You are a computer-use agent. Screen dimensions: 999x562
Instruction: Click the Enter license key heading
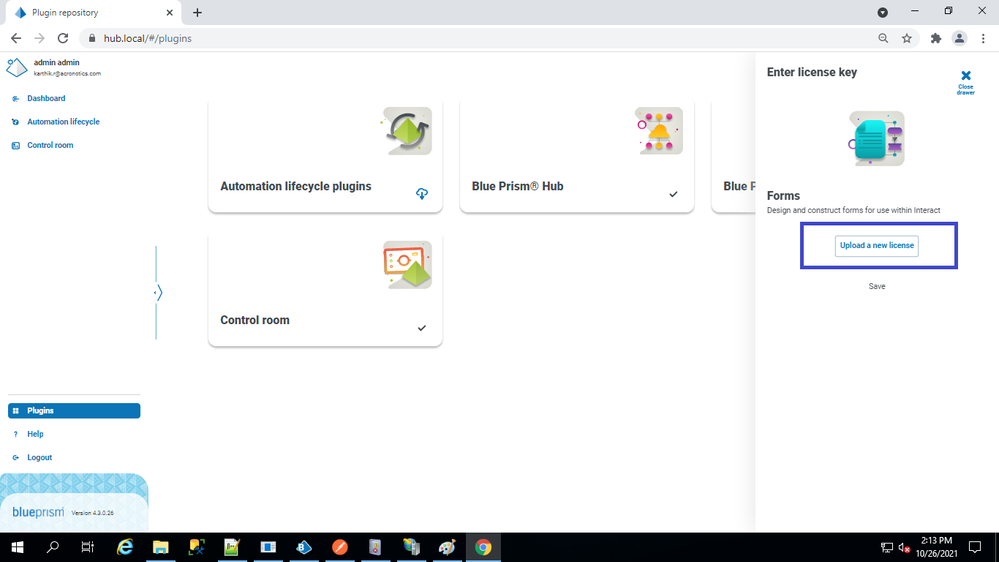pyautogui.click(x=812, y=72)
